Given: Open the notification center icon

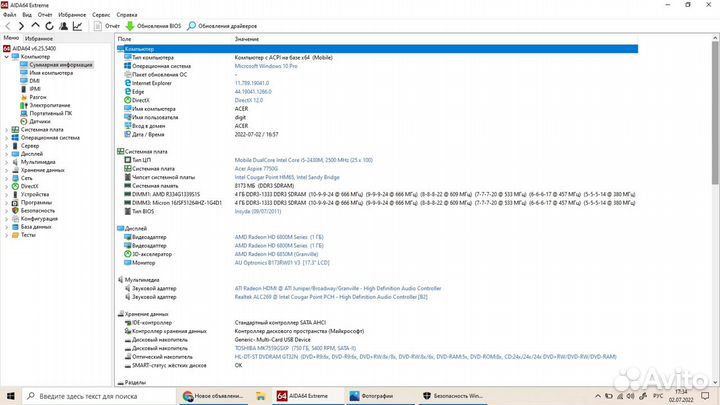Looking at the screenshot, I should 705,396.
